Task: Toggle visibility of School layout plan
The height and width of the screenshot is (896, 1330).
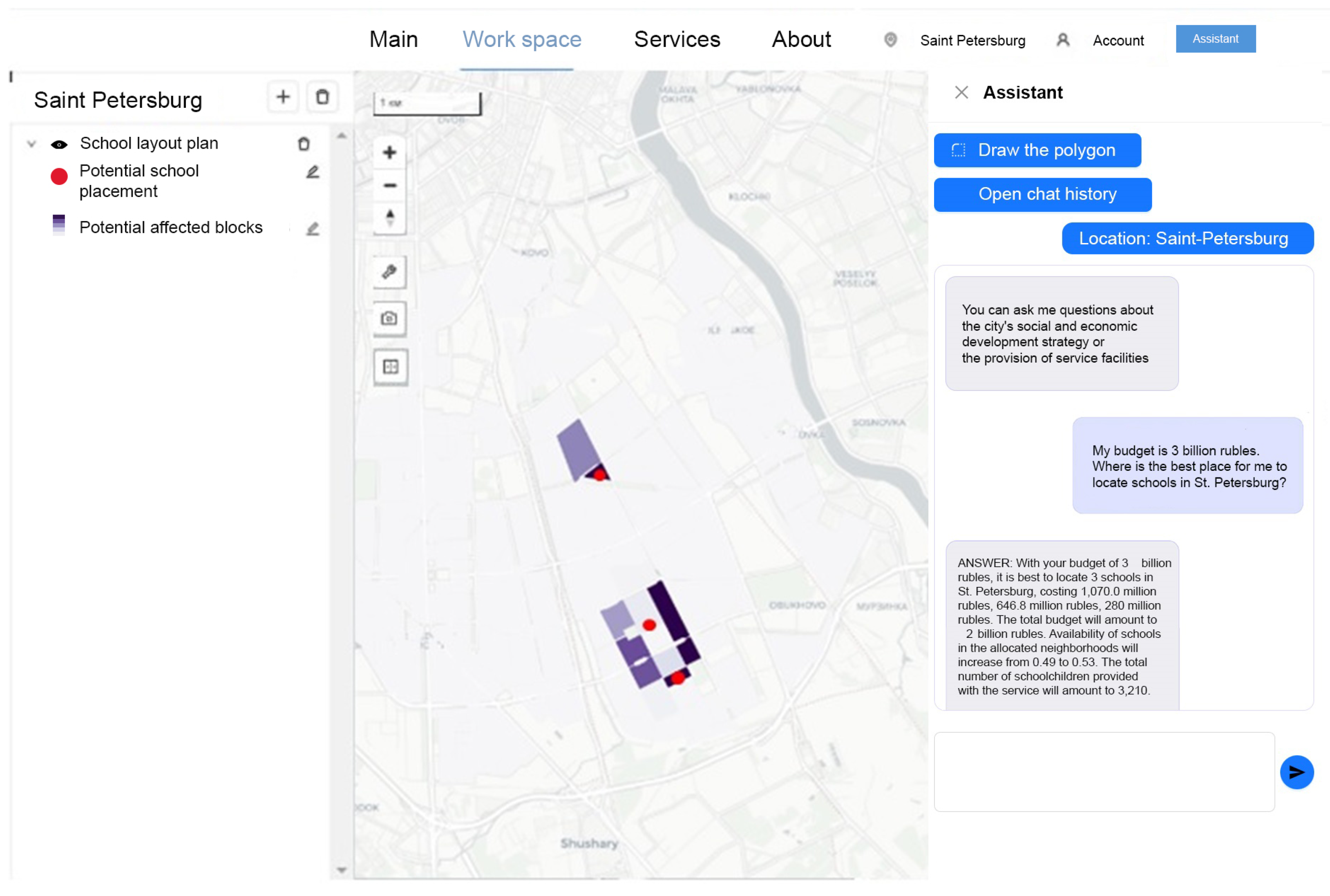Action: (59, 145)
